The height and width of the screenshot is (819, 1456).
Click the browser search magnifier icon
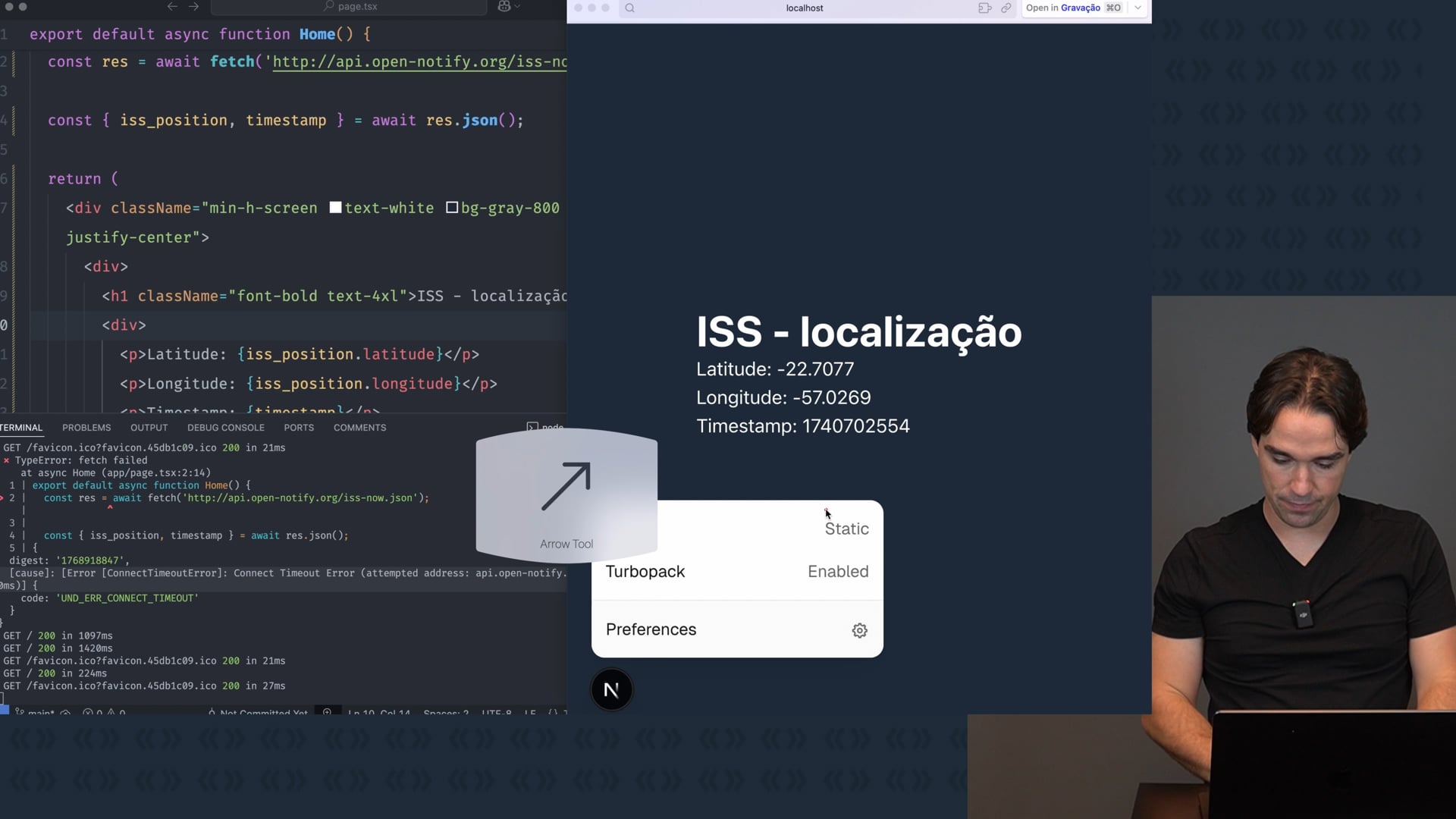[629, 8]
